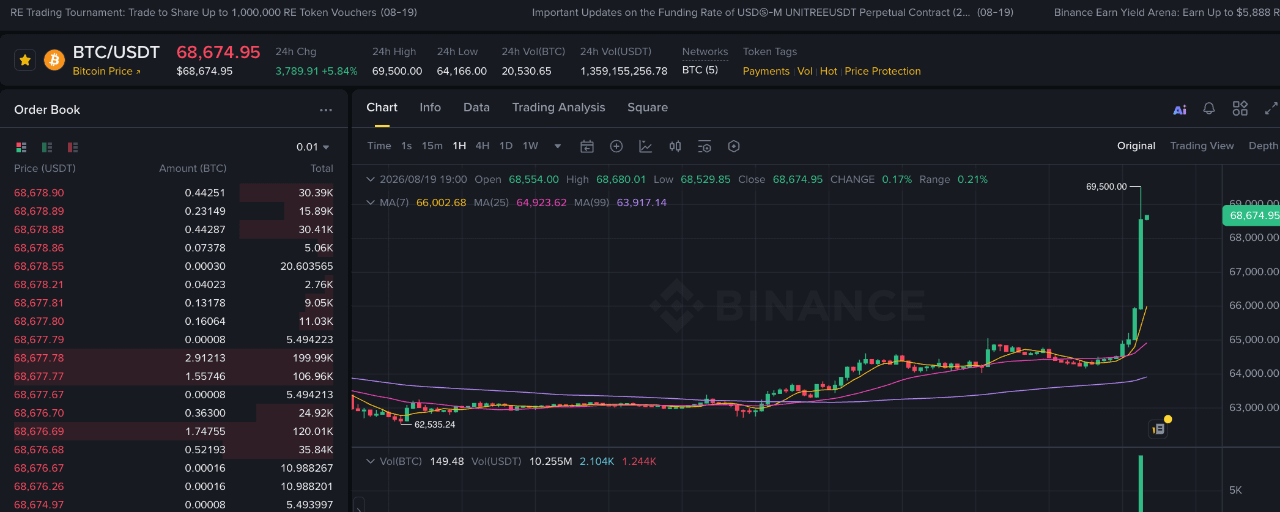Switch to the Chart tab
Image resolution: width=1280 pixels, height=512 pixels.
click(382, 107)
